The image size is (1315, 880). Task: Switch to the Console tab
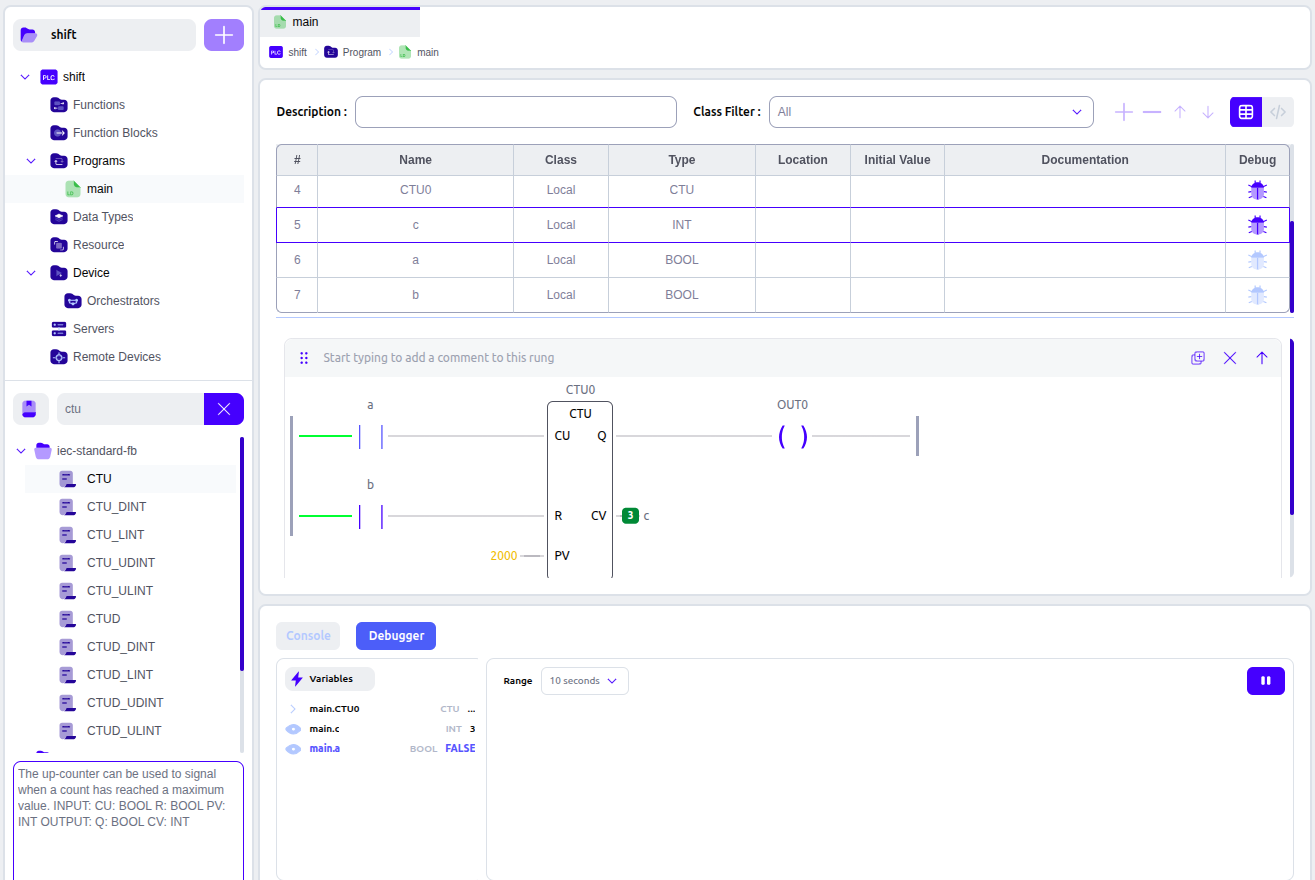[x=308, y=636]
